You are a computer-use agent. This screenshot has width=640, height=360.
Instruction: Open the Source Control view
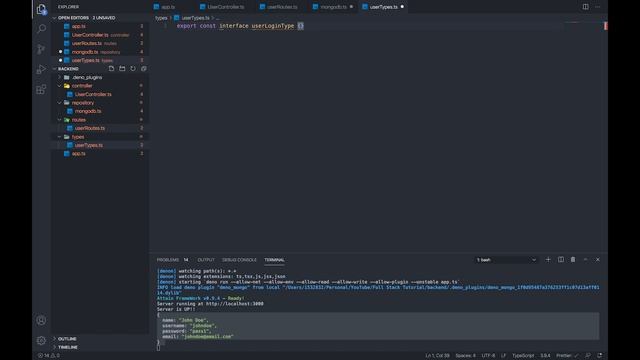pyautogui.click(x=41, y=49)
